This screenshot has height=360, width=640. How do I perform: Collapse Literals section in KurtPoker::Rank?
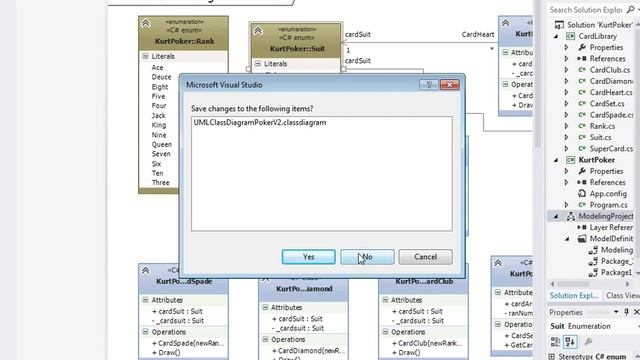pos(145,56)
